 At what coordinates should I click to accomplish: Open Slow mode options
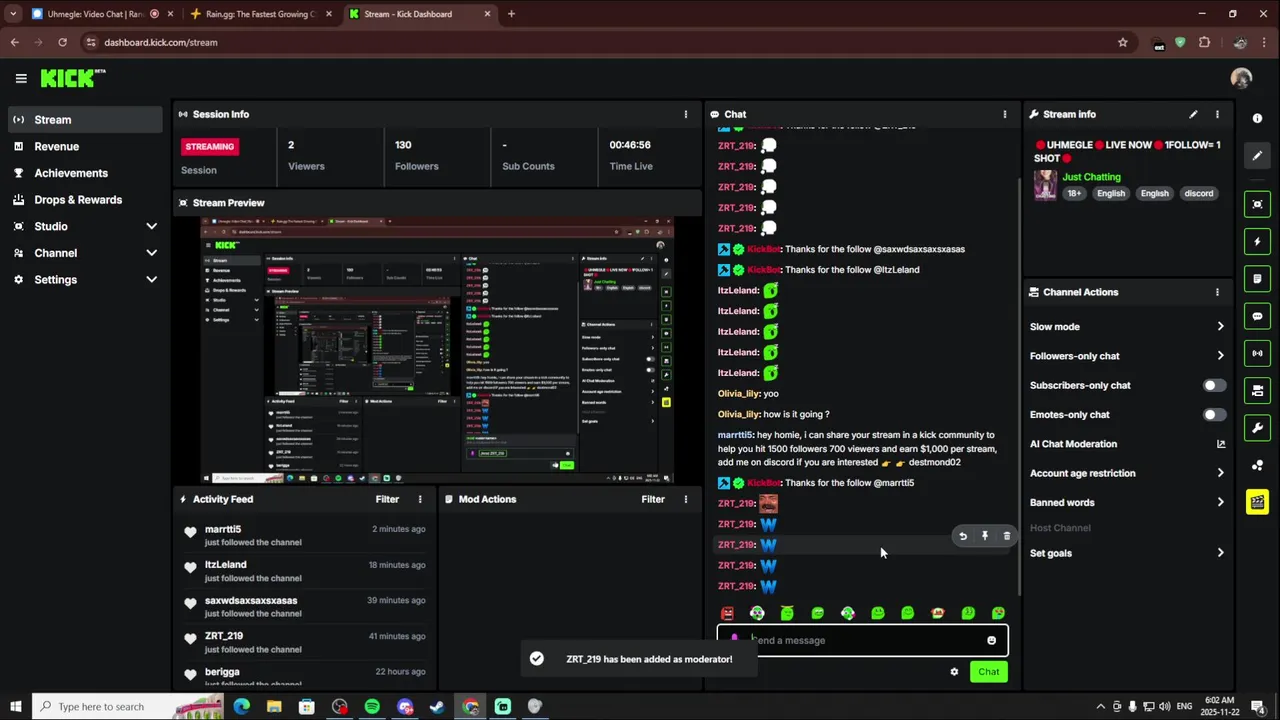coord(1127,327)
